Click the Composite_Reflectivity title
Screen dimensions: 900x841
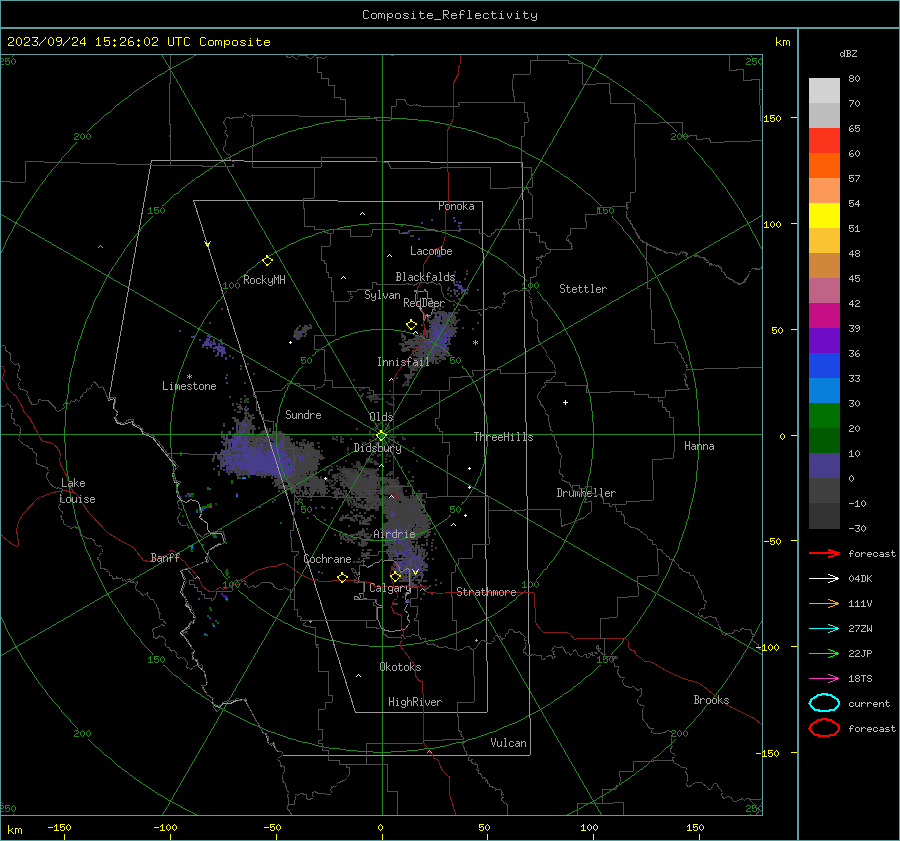(x=449, y=15)
